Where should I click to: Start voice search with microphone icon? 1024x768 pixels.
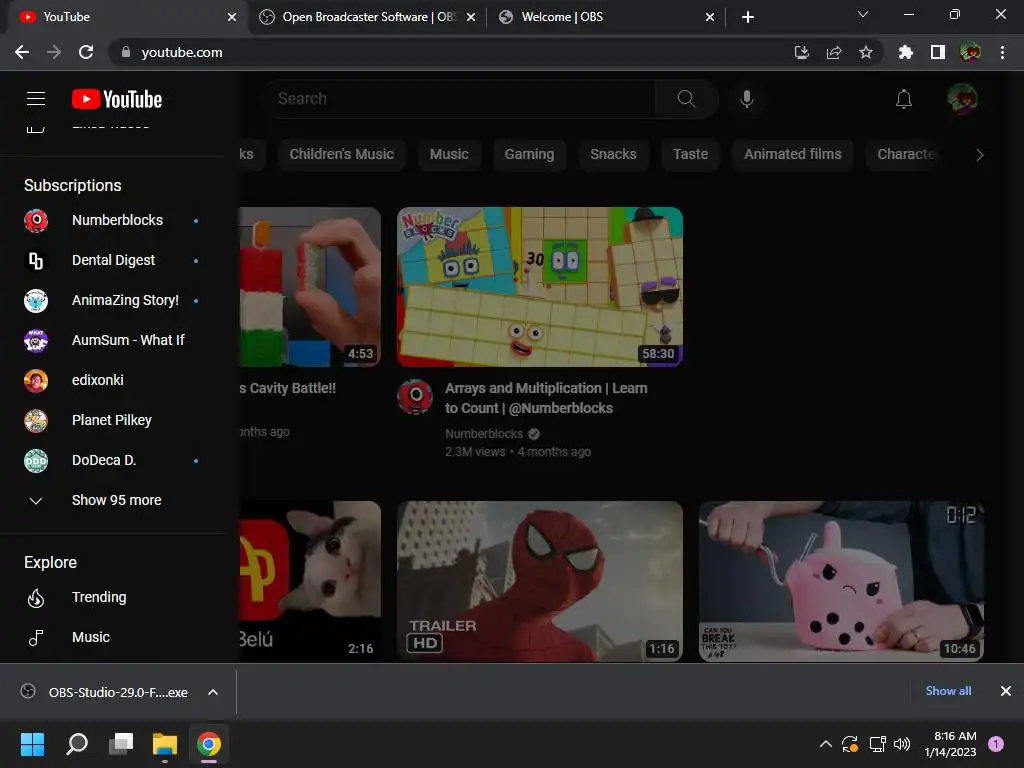coord(746,99)
